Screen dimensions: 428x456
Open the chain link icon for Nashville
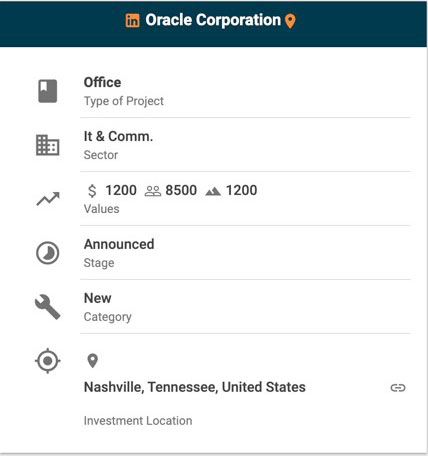(x=398, y=388)
